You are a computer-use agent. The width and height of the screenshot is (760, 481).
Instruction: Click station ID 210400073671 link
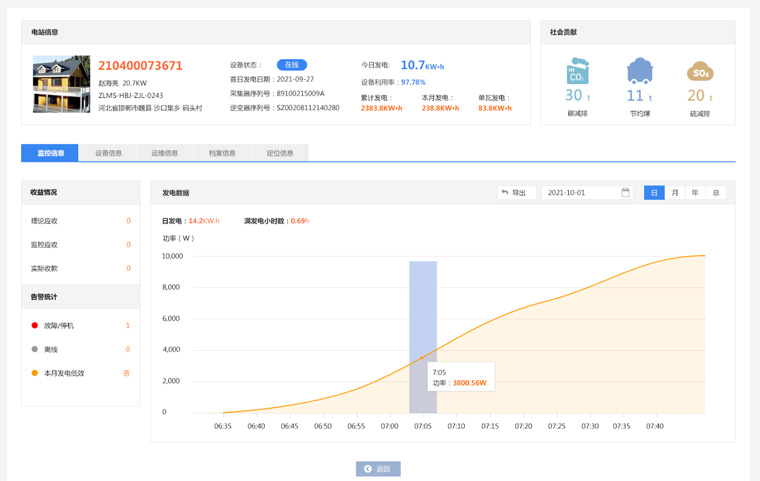[x=140, y=66]
